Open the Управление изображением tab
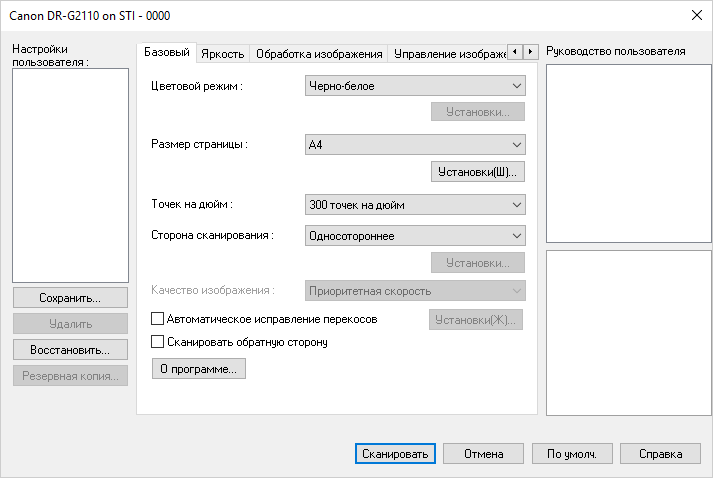 click(x=448, y=53)
